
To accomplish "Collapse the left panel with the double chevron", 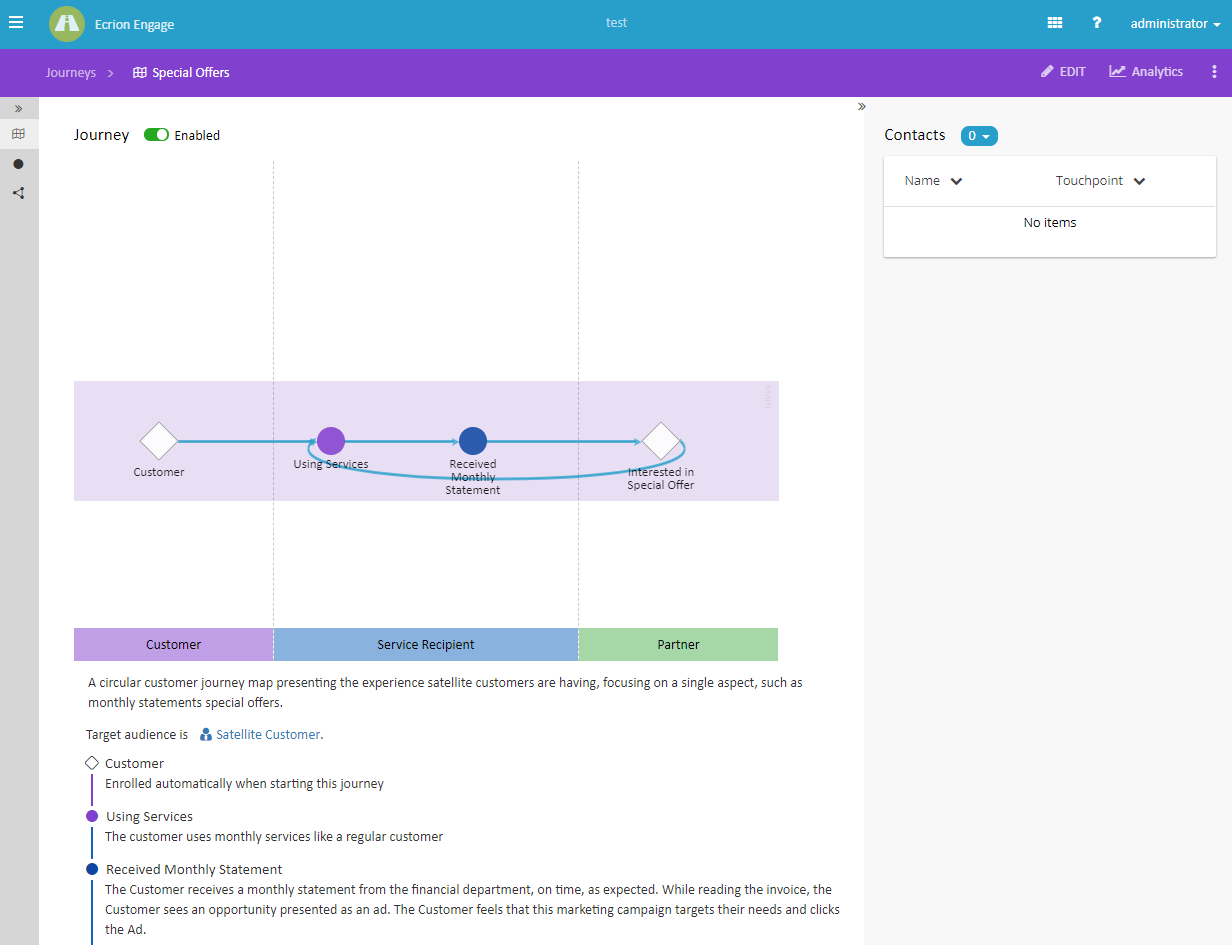I will pos(18,107).
